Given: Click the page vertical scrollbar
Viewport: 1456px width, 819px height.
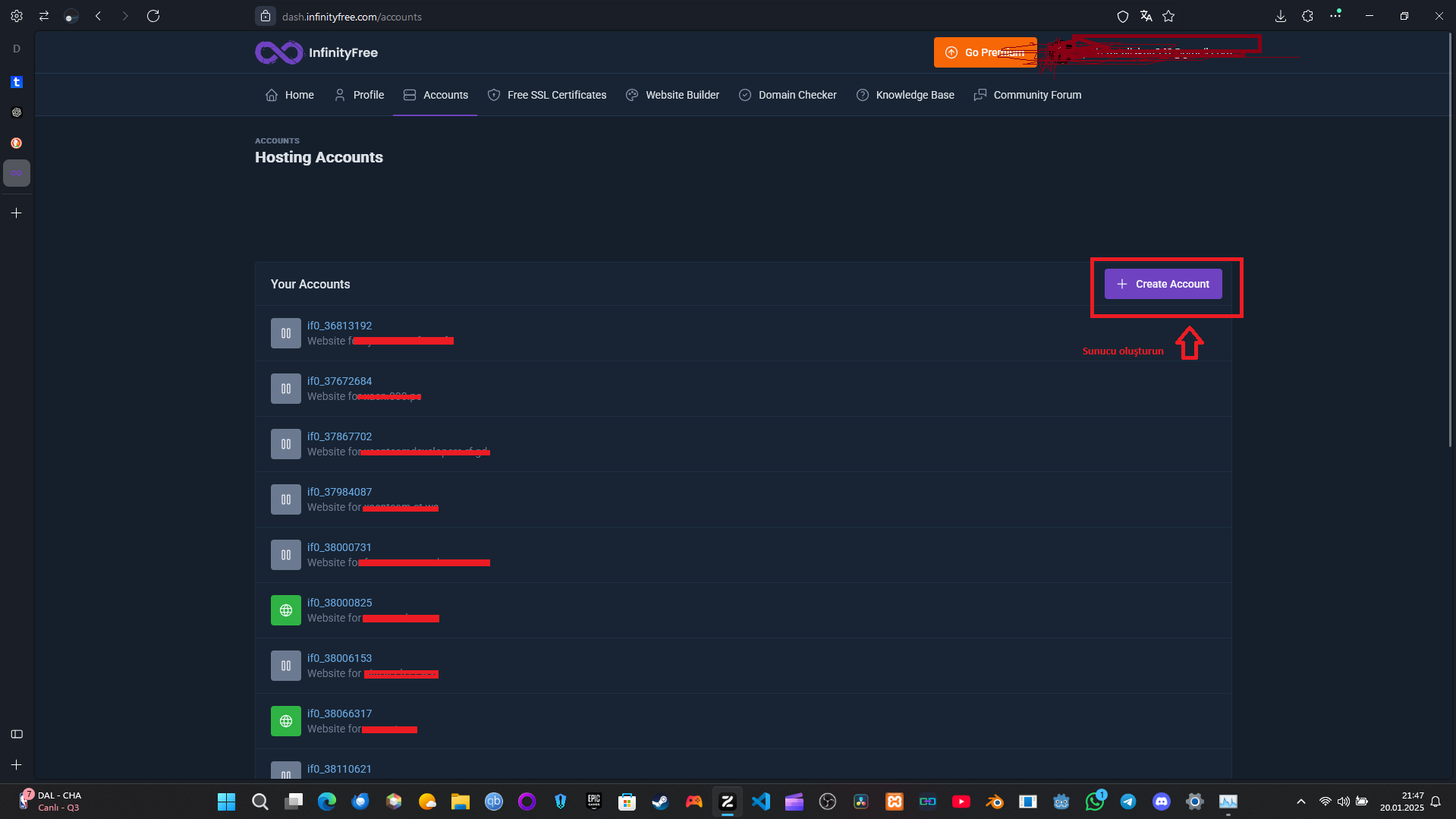Looking at the screenshot, I should click(x=1451, y=240).
